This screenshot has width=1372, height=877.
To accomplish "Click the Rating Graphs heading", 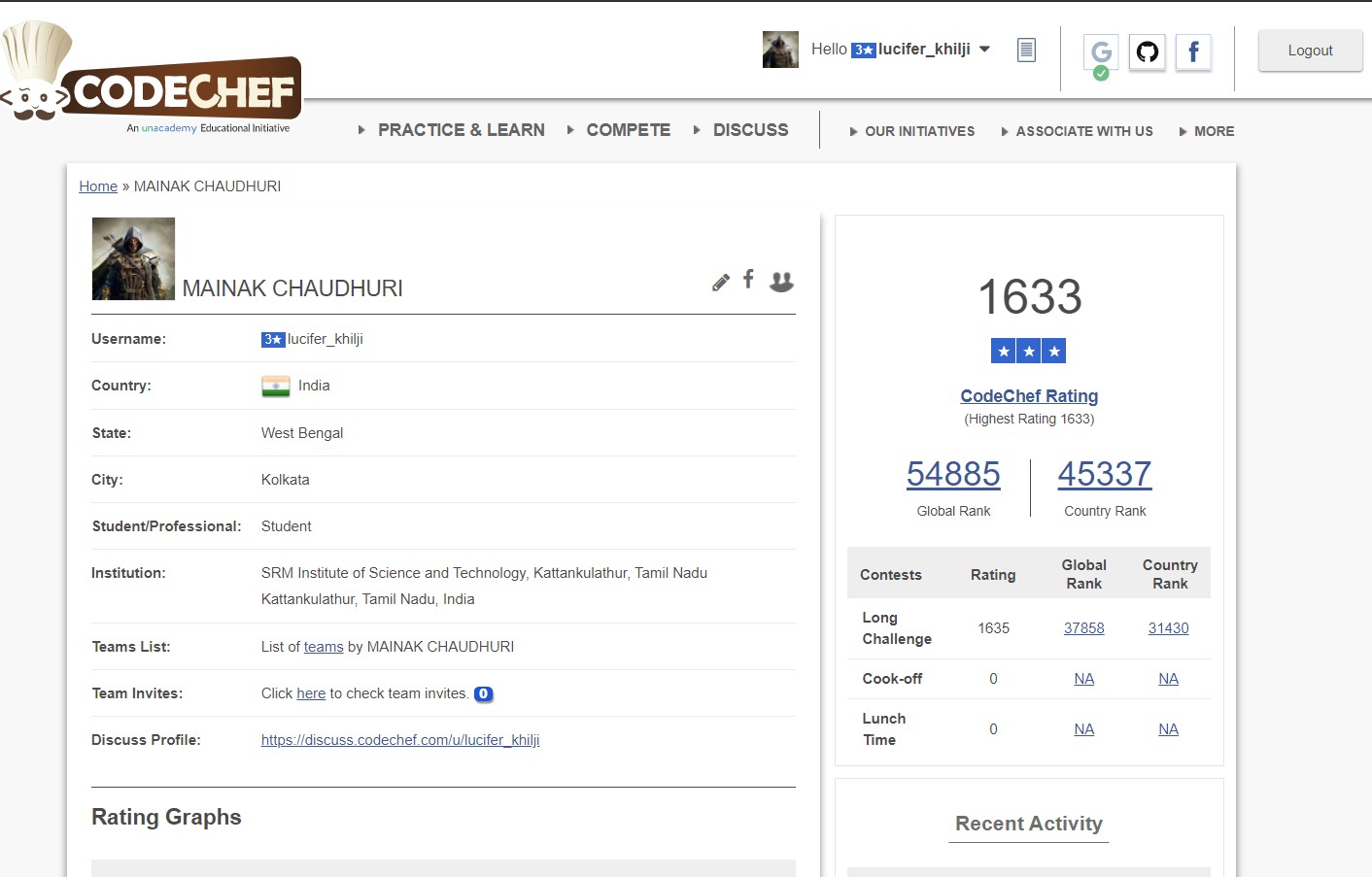I will (x=166, y=818).
